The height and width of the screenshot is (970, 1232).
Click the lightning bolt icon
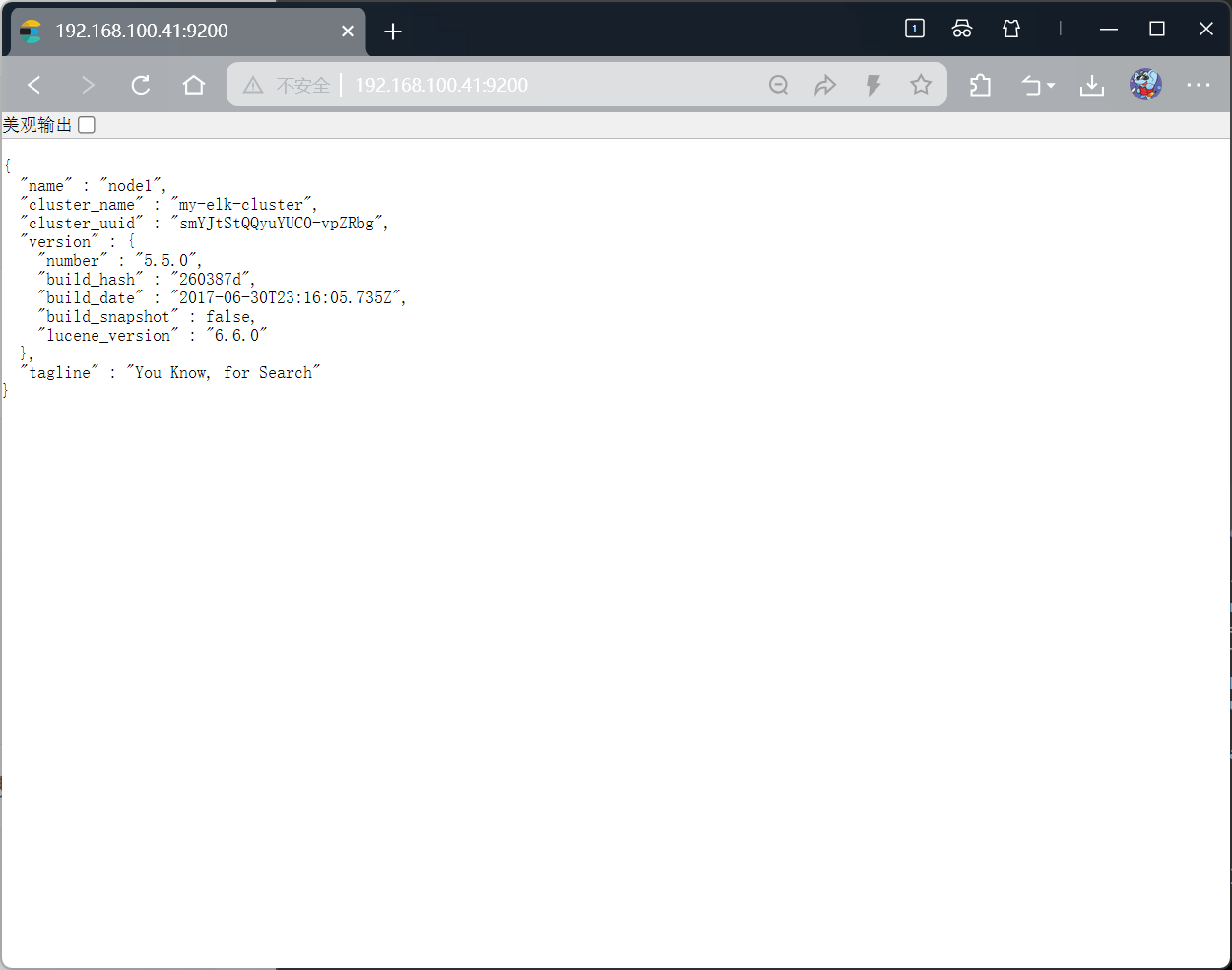[x=873, y=85]
